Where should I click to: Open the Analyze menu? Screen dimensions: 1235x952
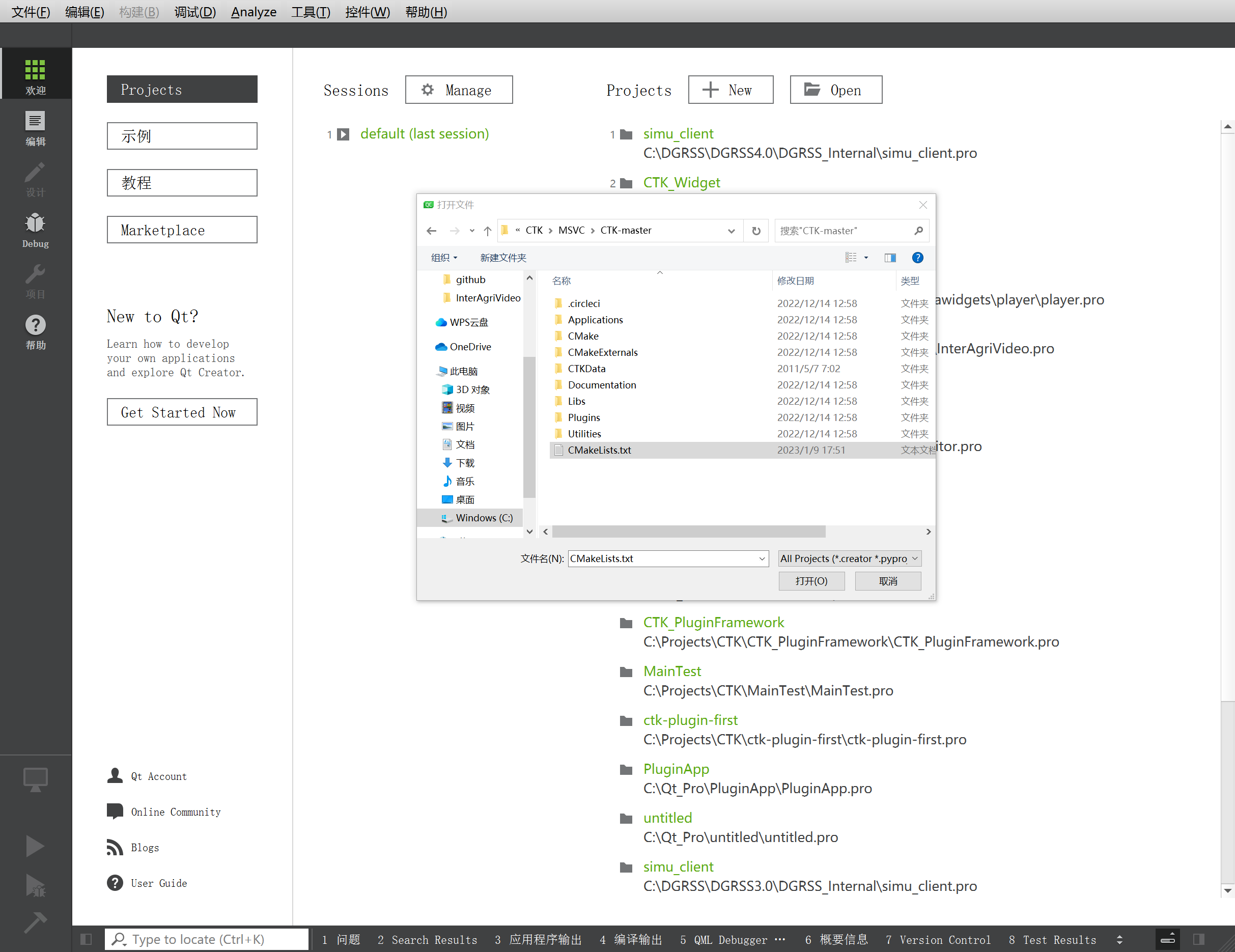point(254,12)
